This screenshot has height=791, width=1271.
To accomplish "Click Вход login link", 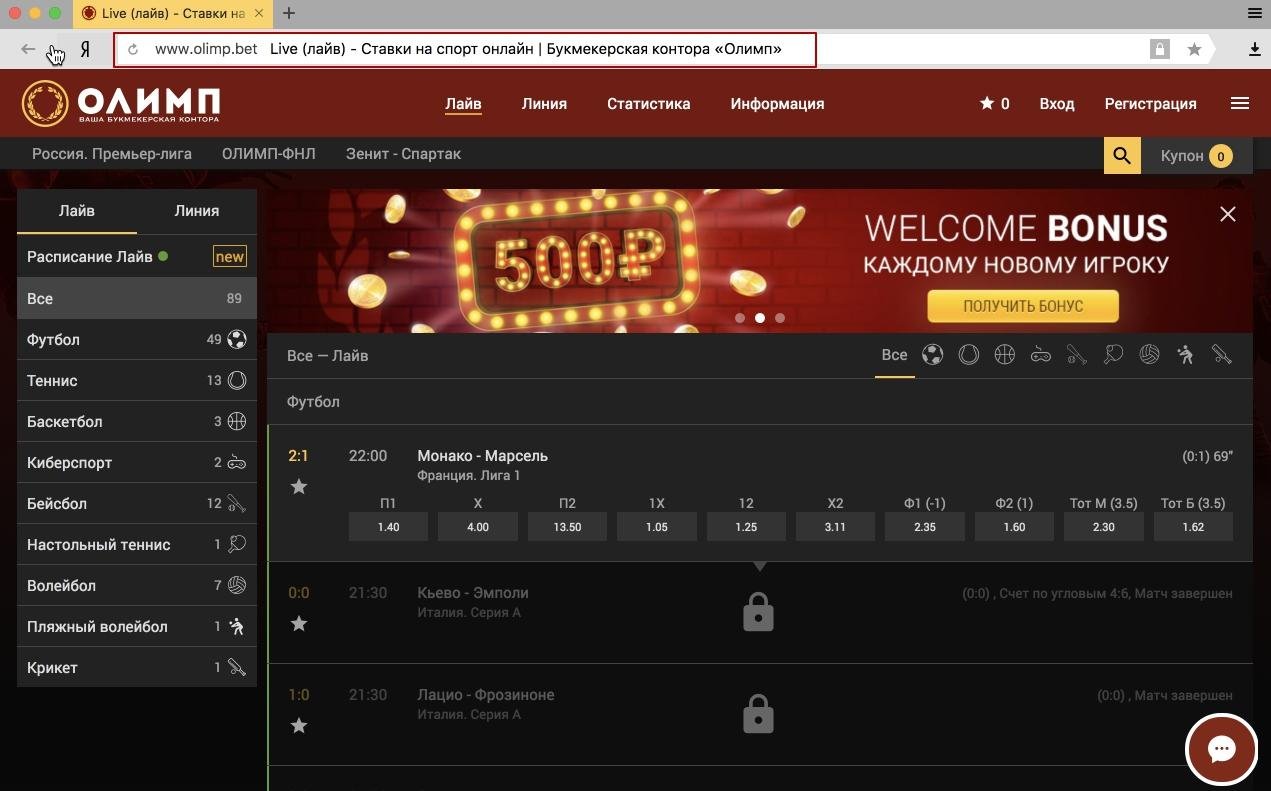I will 1056,103.
